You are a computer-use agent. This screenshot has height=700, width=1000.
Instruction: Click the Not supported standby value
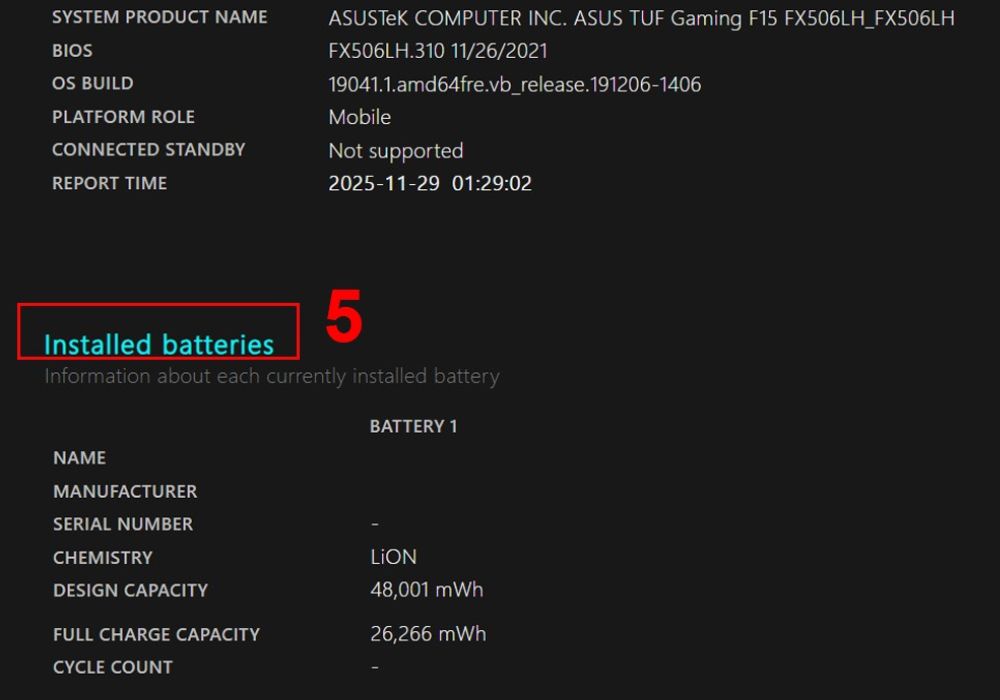[x=395, y=151]
